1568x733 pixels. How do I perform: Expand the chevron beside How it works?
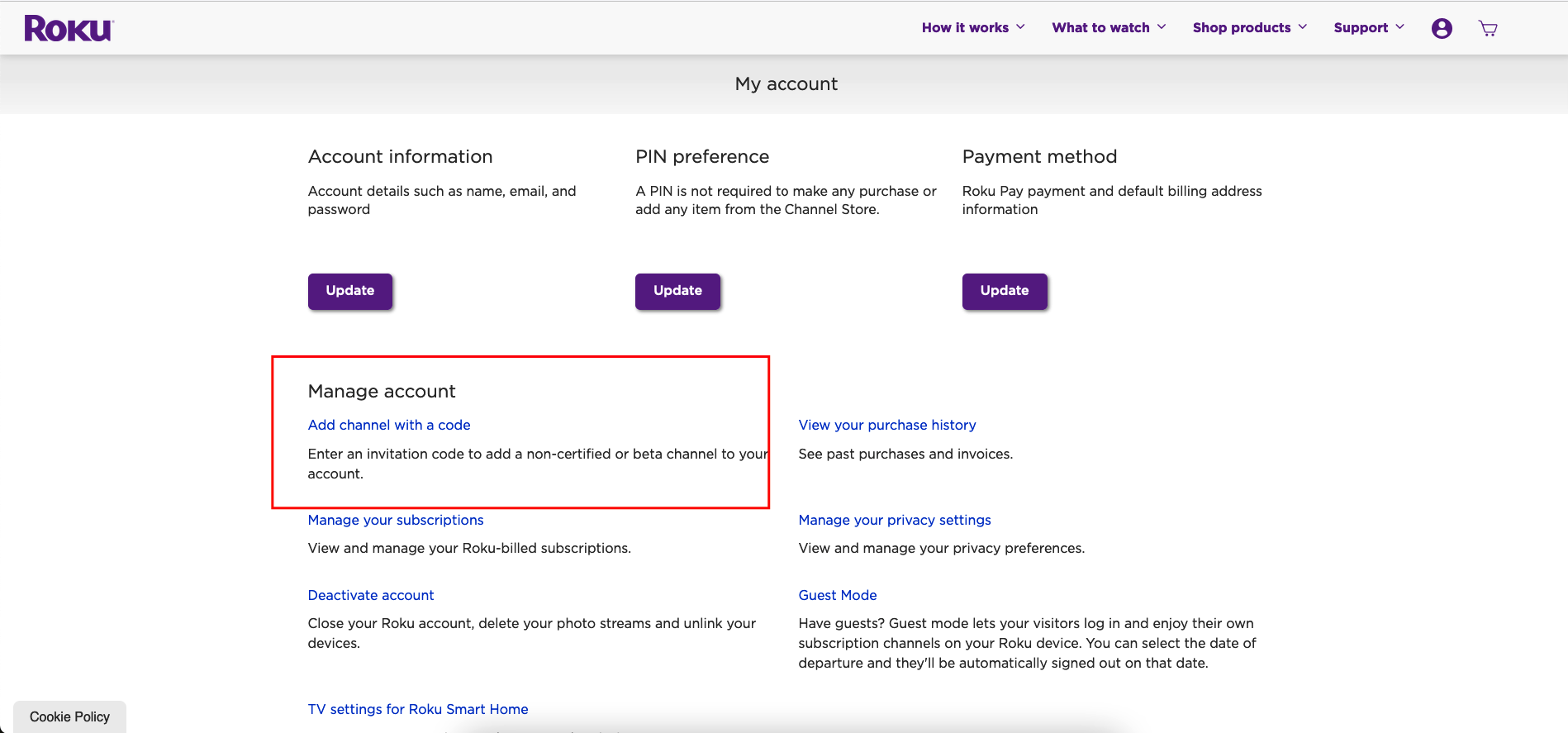(1020, 27)
